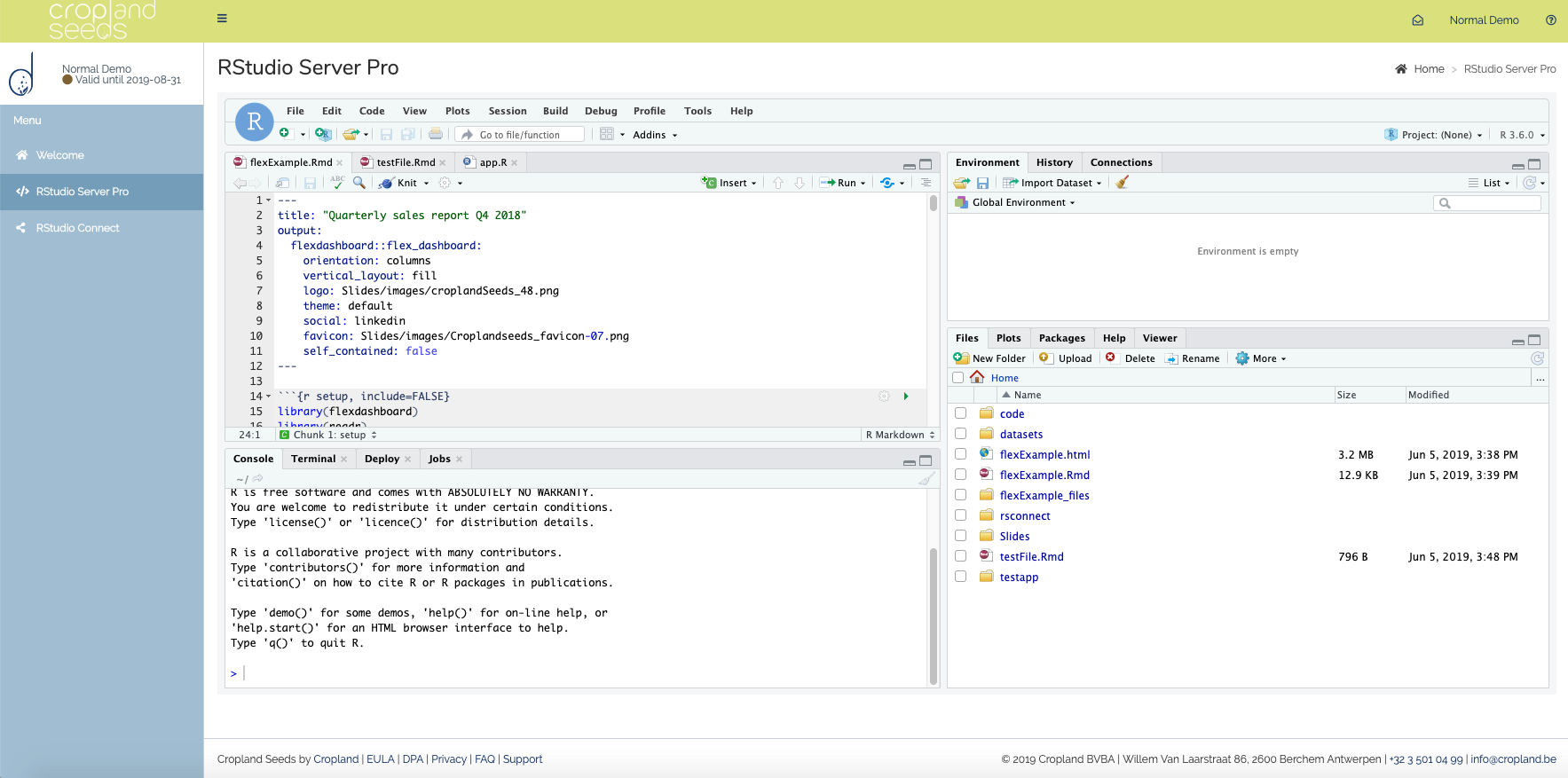This screenshot has height=778, width=1568.
Task: Click the spell check ABC icon
Action: (x=337, y=182)
